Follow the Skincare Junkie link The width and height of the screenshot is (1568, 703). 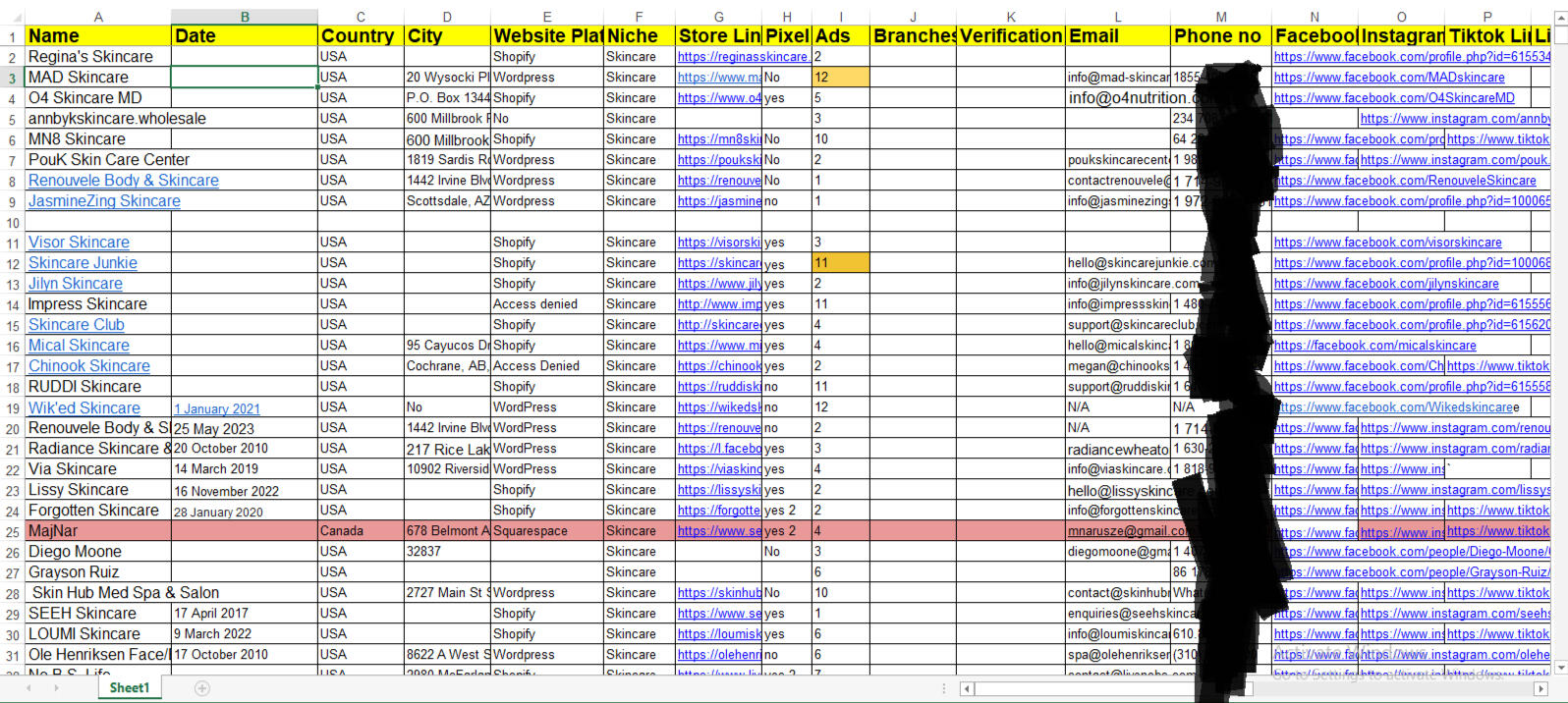coord(83,263)
